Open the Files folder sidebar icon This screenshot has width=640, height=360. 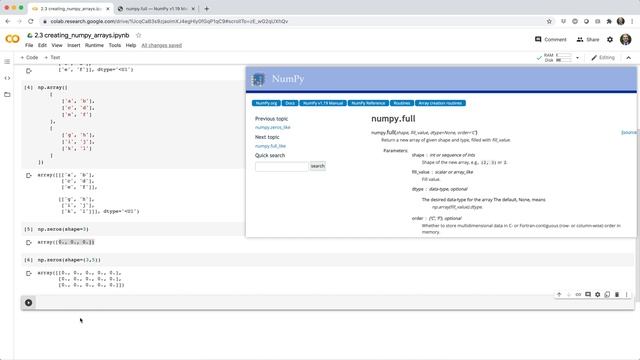point(7,94)
